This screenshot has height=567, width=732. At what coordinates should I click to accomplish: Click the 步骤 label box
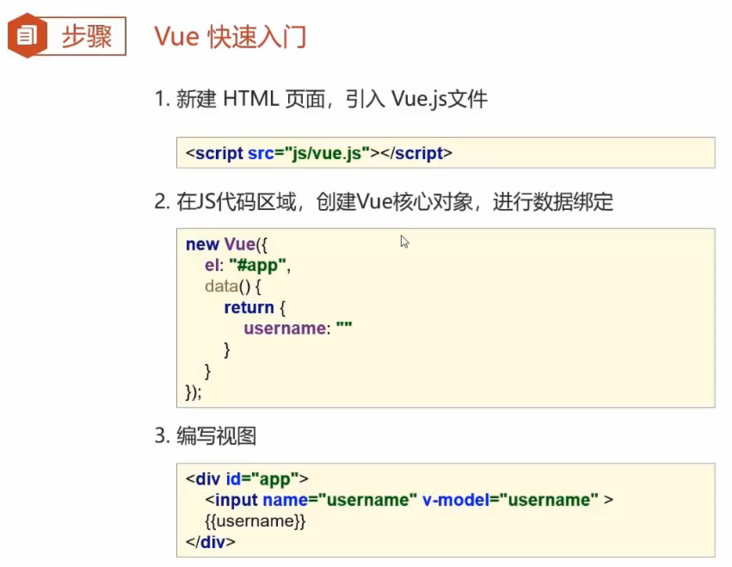87,36
